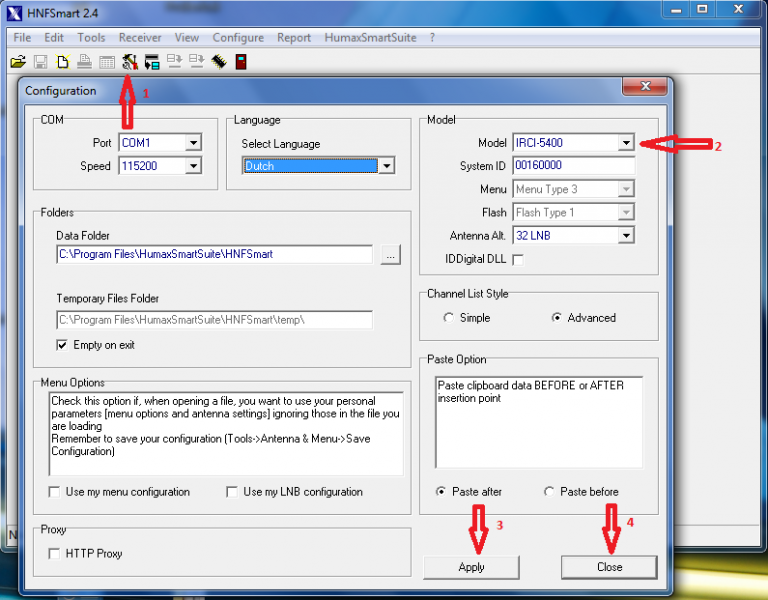Click the Data Folder path field
This screenshot has width=768, height=600.
(215, 254)
